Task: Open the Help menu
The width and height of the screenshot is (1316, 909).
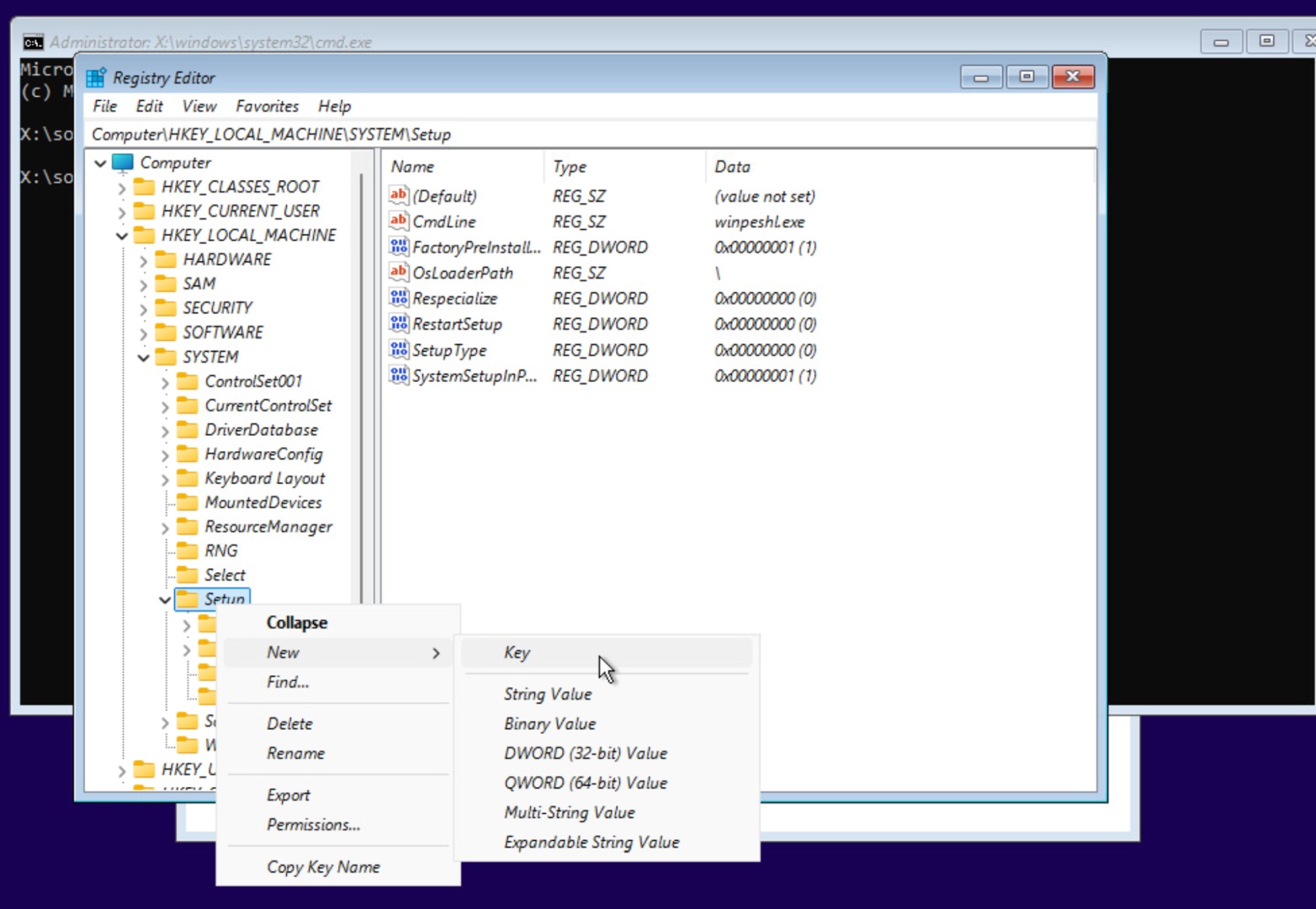Action: tap(334, 106)
